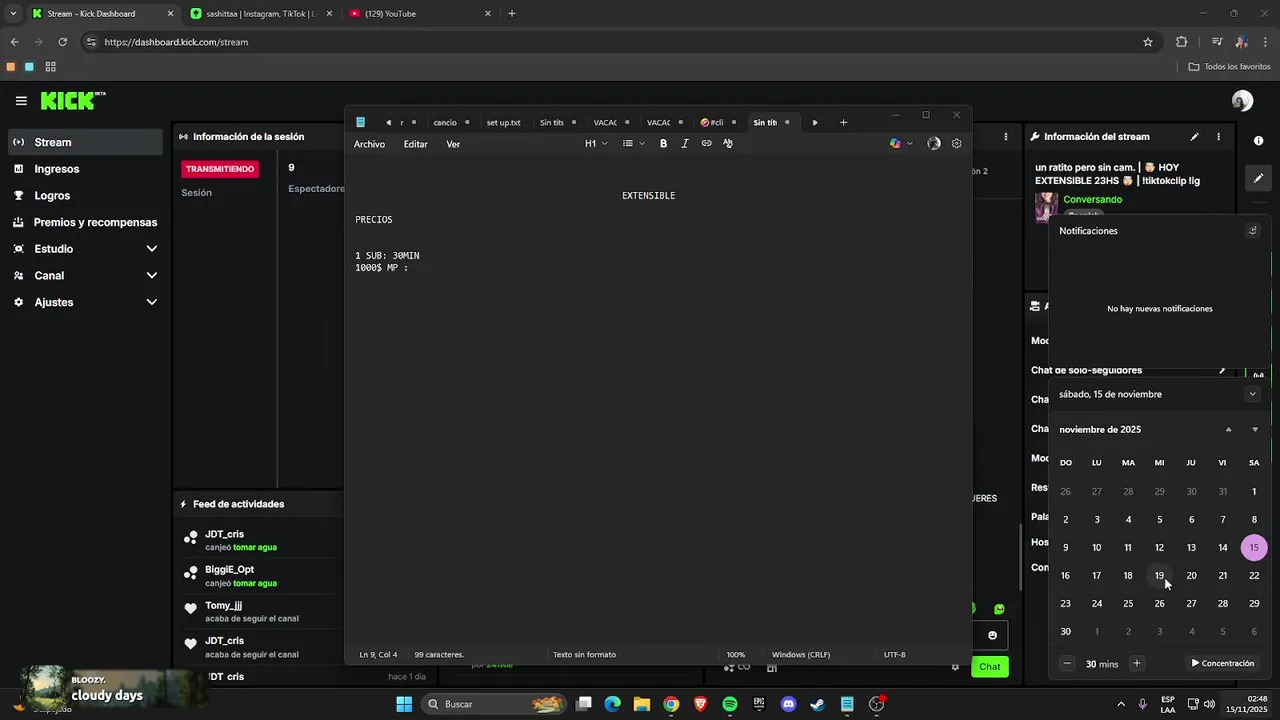Open the list style dropdown in Notepad
This screenshot has width=1280, height=720.
tap(633, 144)
